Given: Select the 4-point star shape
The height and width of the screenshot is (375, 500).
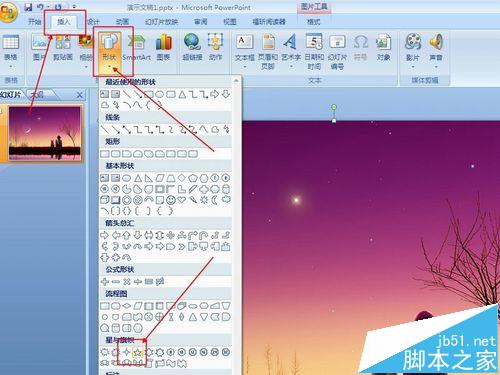Looking at the screenshot, I should pos(126,352).
